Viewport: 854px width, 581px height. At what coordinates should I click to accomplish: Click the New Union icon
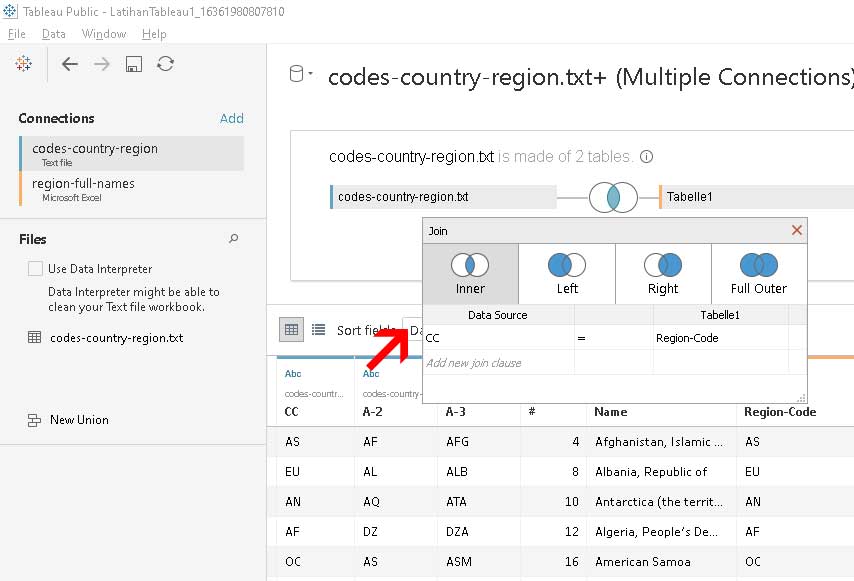click(x=34, y=420)
